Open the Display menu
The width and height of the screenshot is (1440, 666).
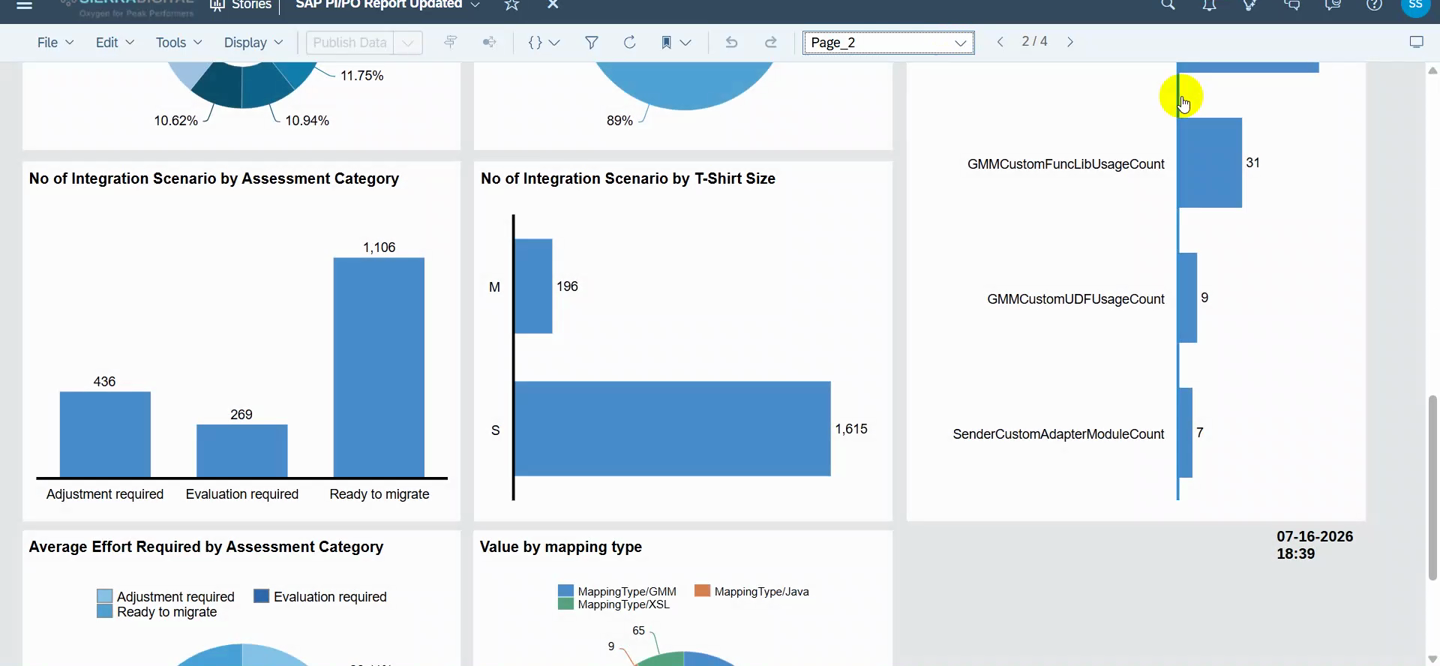253,42
